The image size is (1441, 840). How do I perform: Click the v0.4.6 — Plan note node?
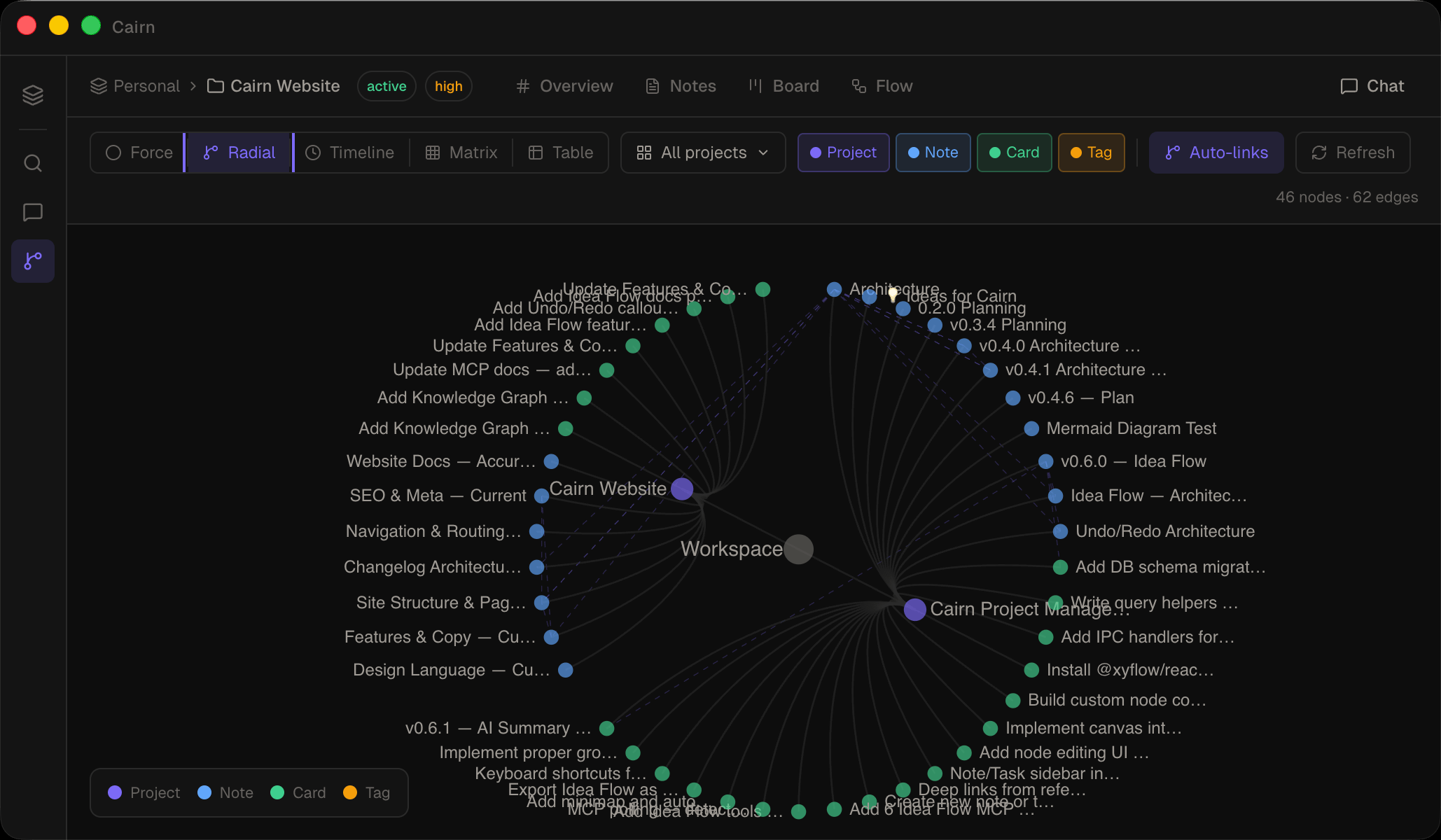1012,398
